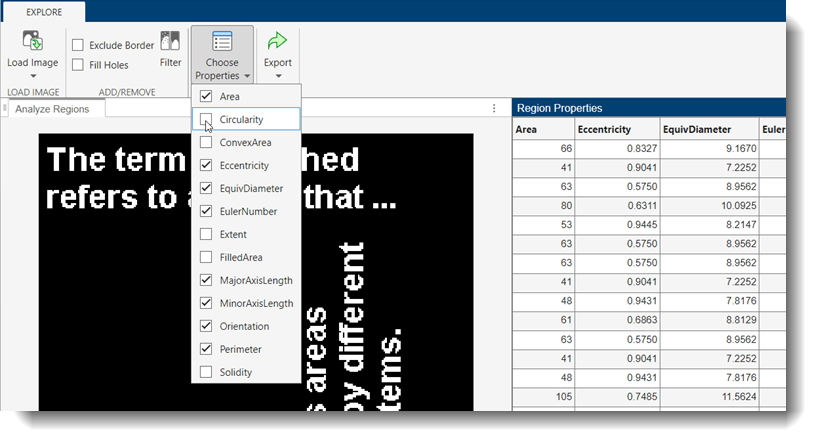The image size is (819, 444).
Task: Check the Extent property
Action: [206, 234]
